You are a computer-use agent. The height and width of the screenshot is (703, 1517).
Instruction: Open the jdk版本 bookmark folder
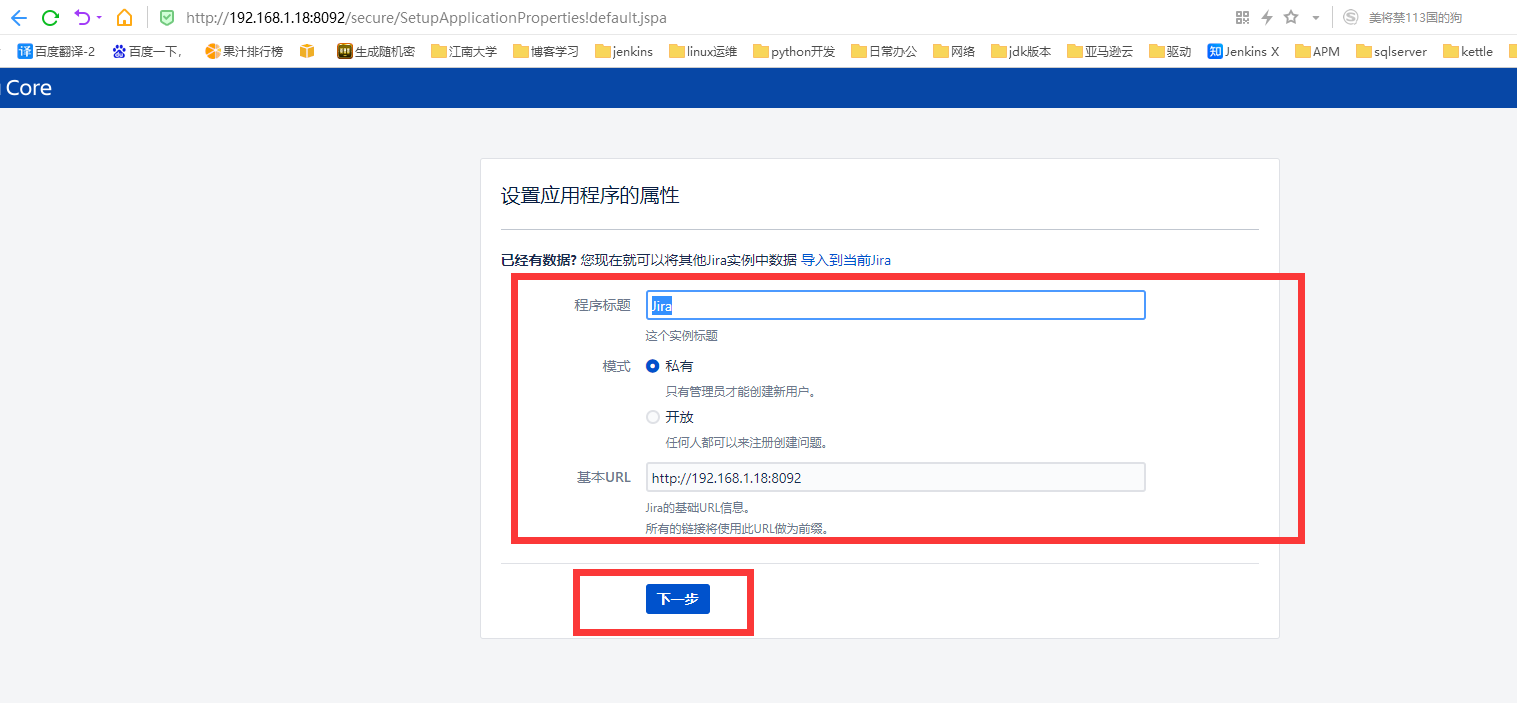(x=1021, y=51)
